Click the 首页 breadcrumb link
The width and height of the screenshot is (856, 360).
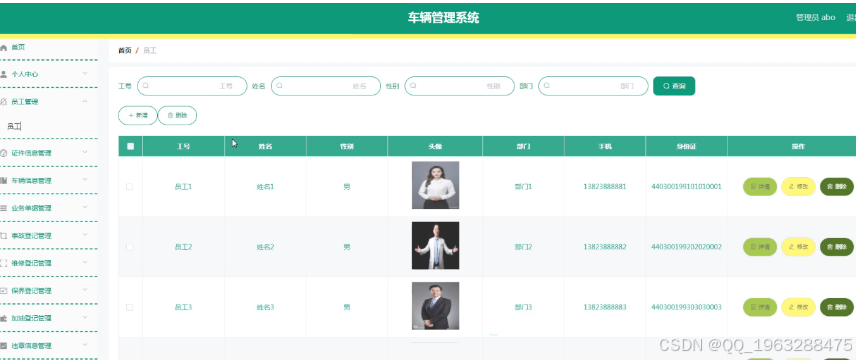click(124, 50)
